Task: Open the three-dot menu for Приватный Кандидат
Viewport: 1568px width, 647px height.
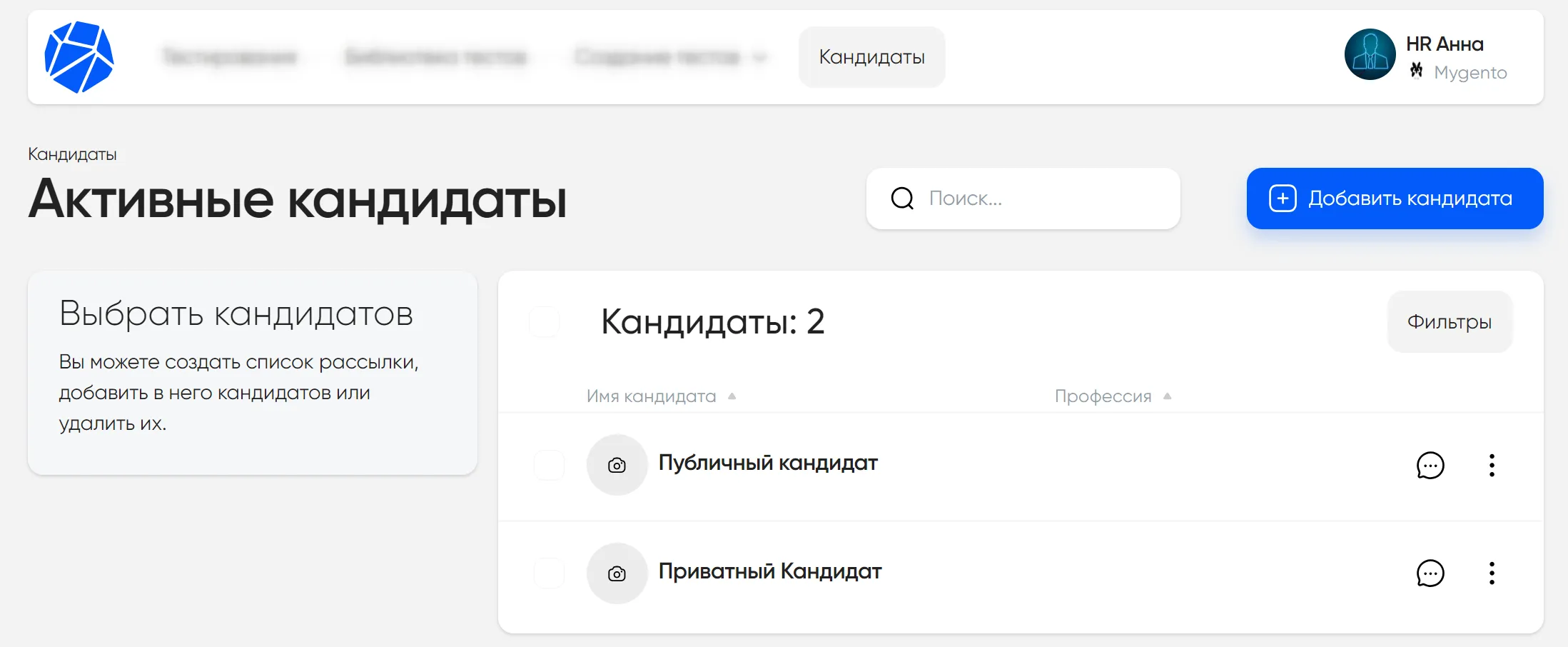Action: coord(1492,573)
